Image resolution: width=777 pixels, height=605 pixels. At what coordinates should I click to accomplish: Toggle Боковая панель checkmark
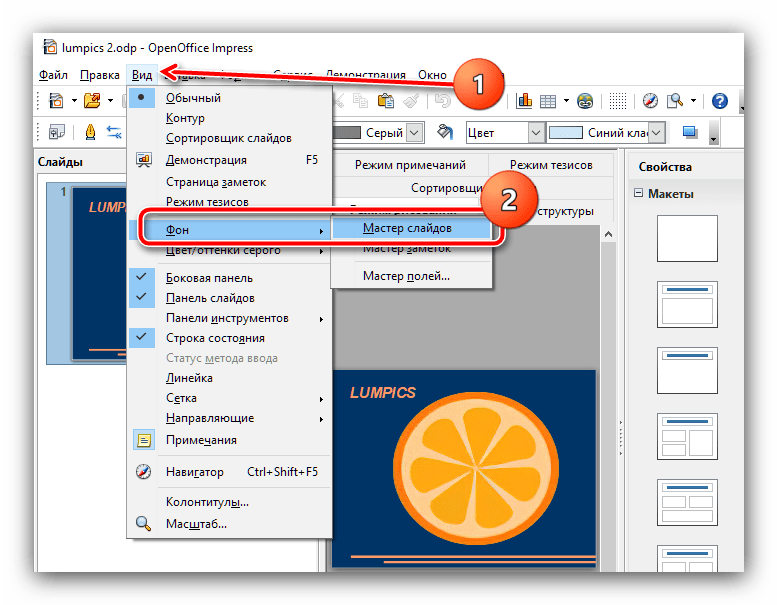(229, 278)
